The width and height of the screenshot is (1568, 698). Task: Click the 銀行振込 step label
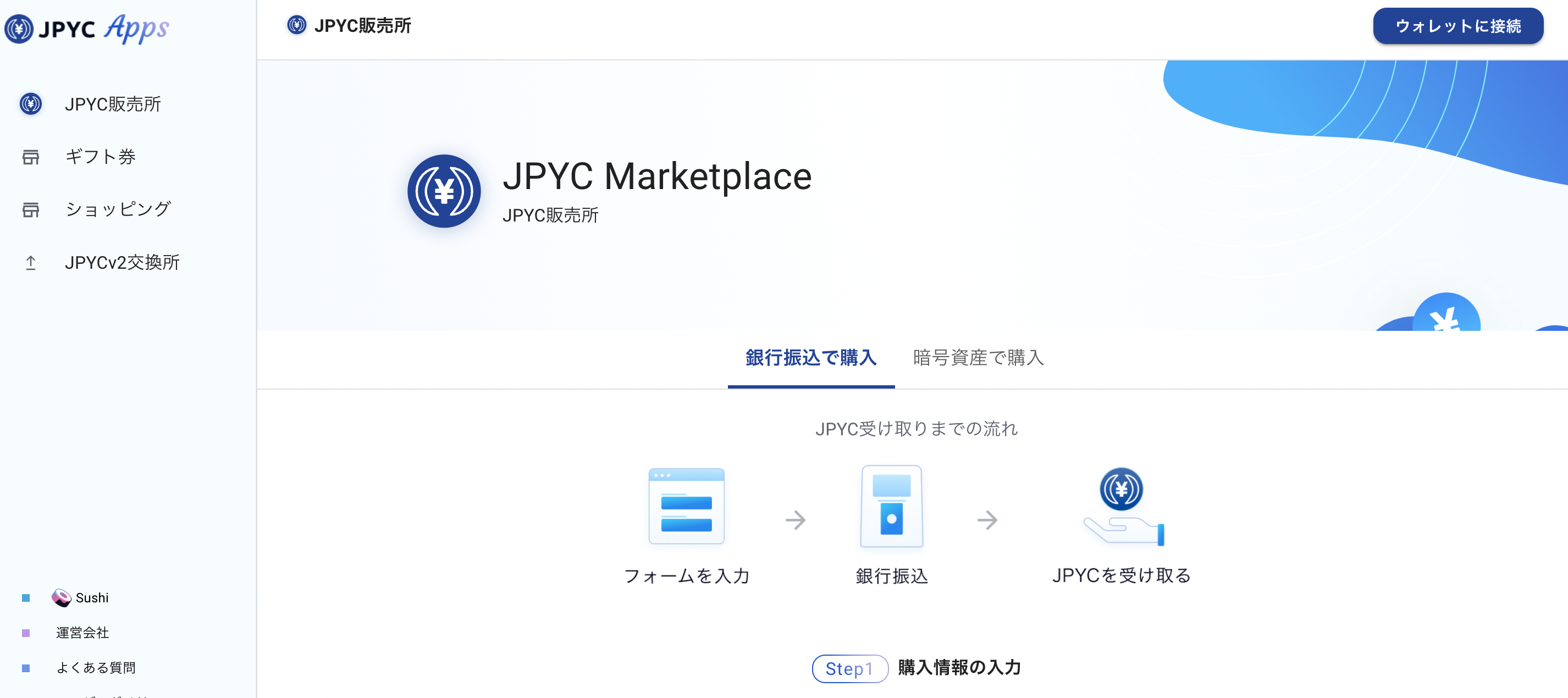coord(892,575)
